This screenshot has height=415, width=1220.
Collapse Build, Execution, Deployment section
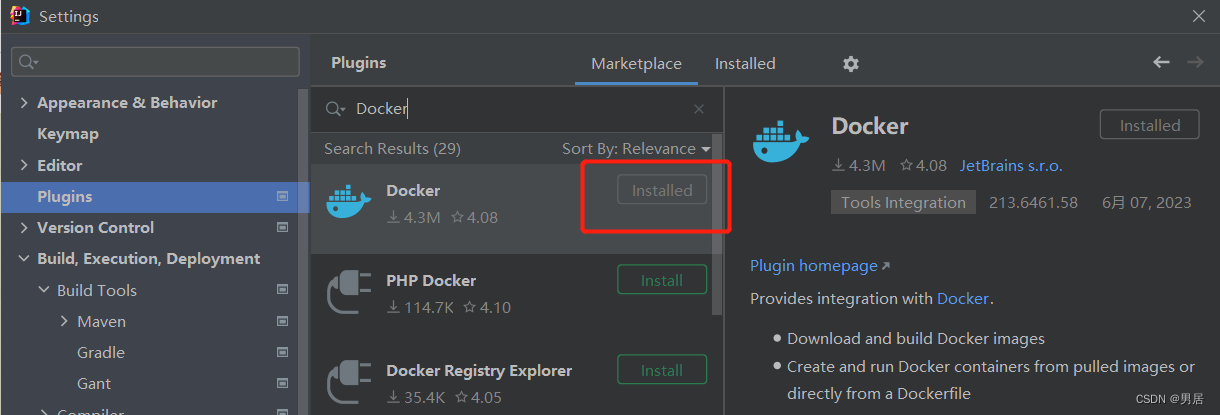tap(24, 259)
